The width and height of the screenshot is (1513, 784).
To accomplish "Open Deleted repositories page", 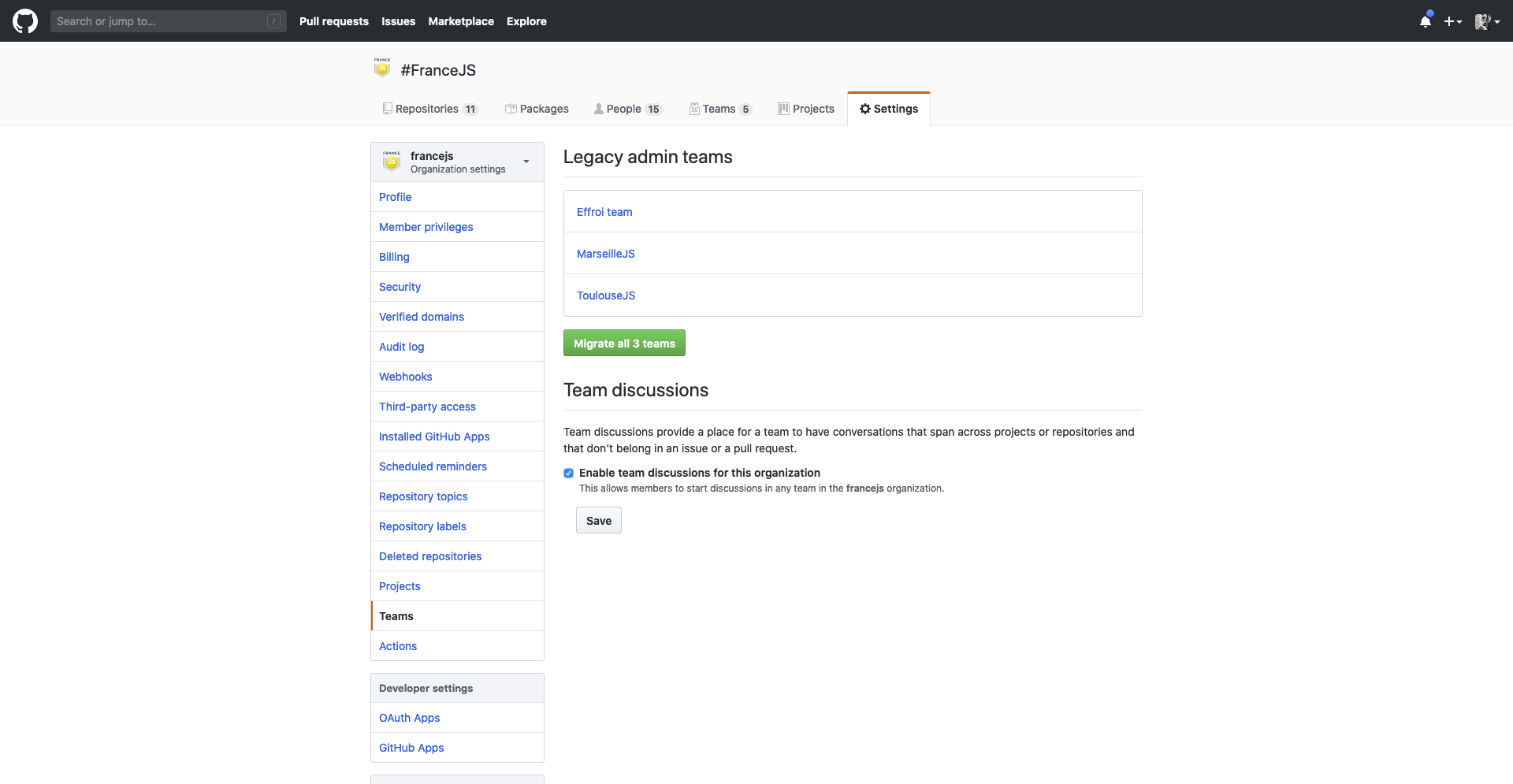I will pos(457,556).
